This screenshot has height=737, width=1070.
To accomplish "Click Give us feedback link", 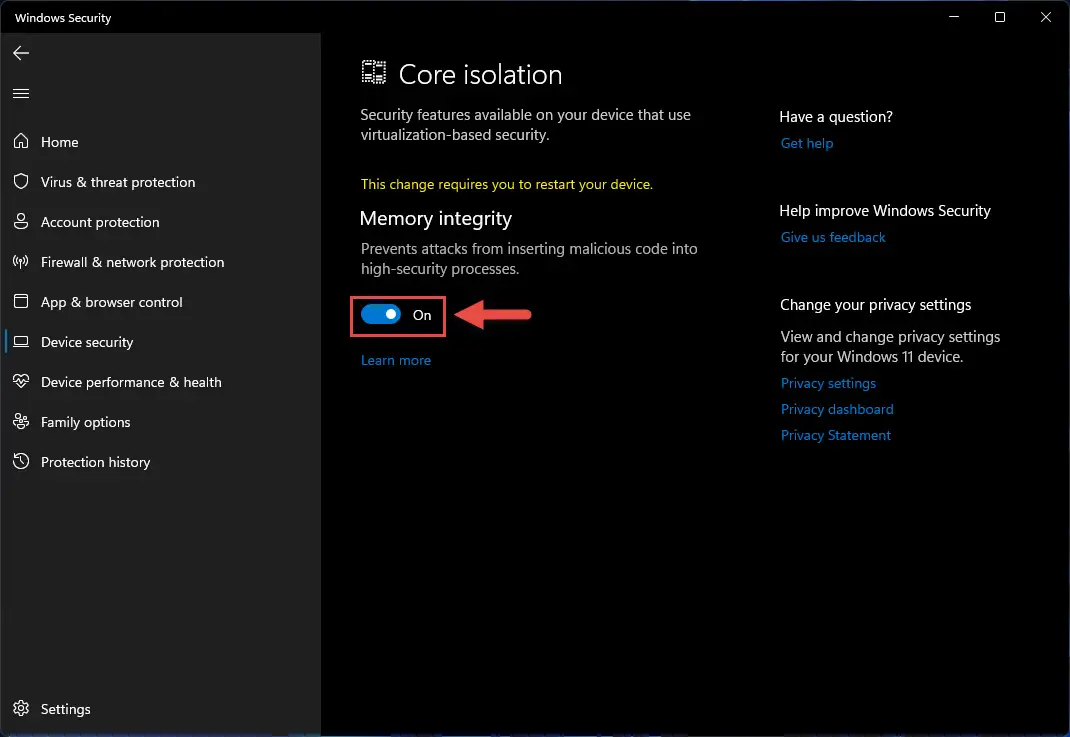I will pos(833,237).
